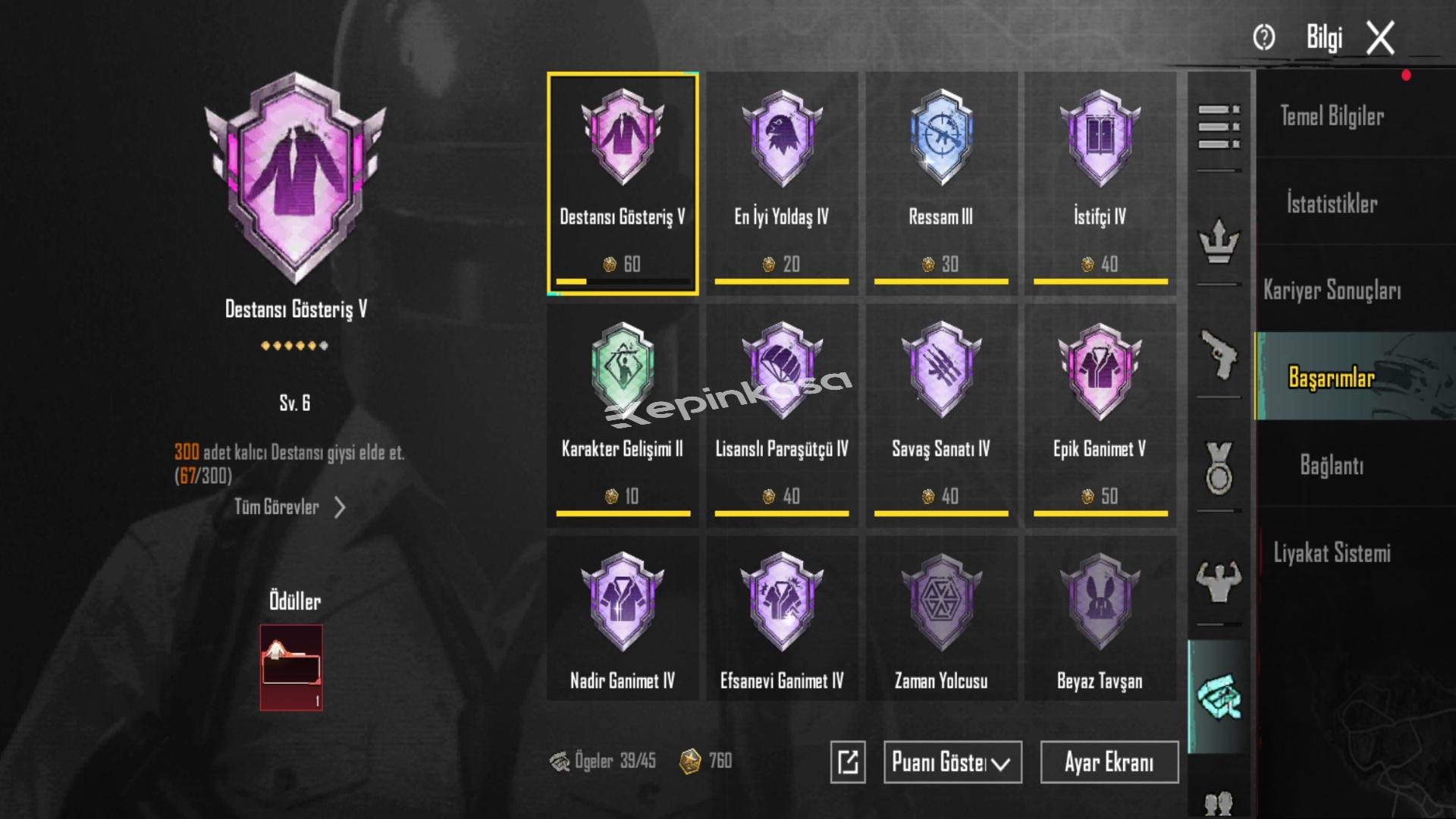Open the Liyakat Sistemi tab
This screenshot has width=1456, height=819.
coord(1332,553)
